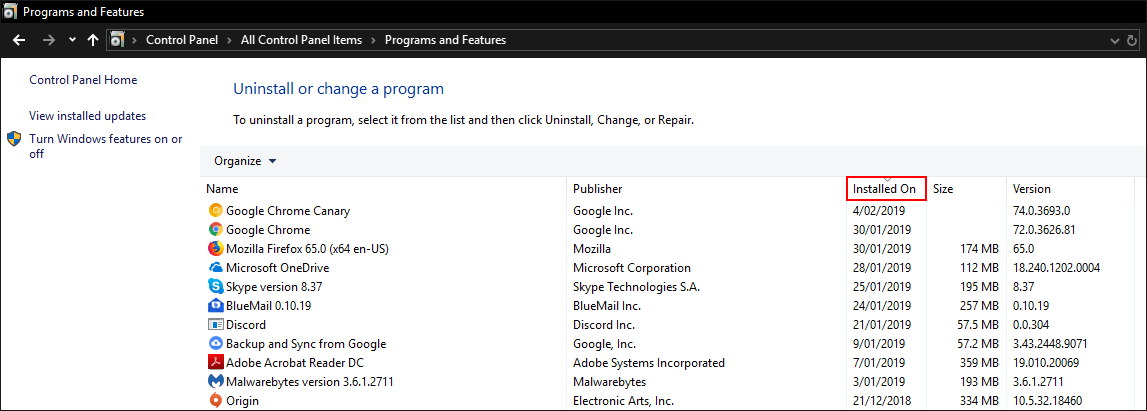The width and height of the screenshot is (1147, 411).
Task: Click publisher Electronic Arts, Inc.
Action: pyautogui.click(x=623, y=401)
